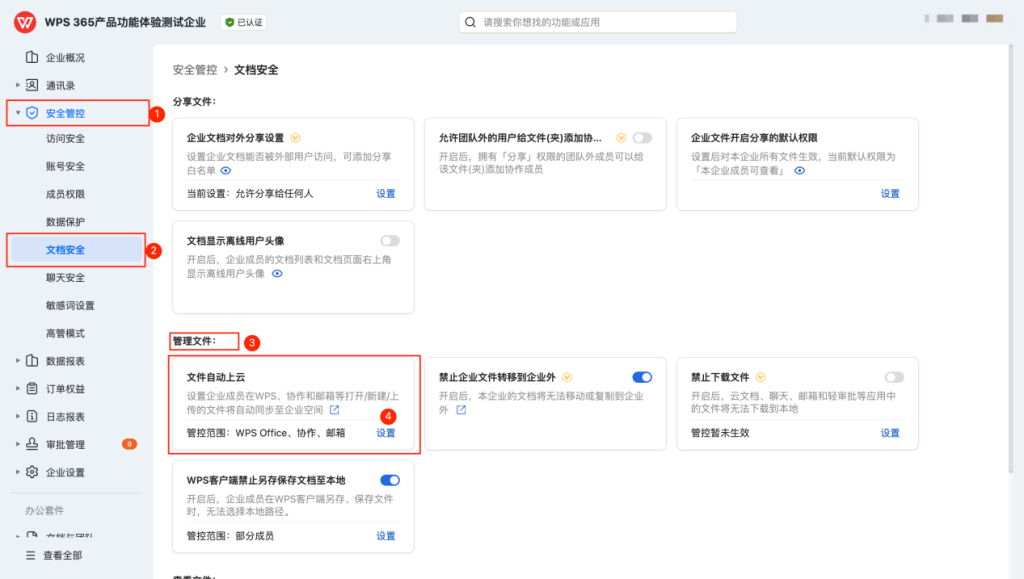Screen dimensions: 1024x579
Task: Click 设置 link in 禁止下载文件 card
Action: click(889, 433)
